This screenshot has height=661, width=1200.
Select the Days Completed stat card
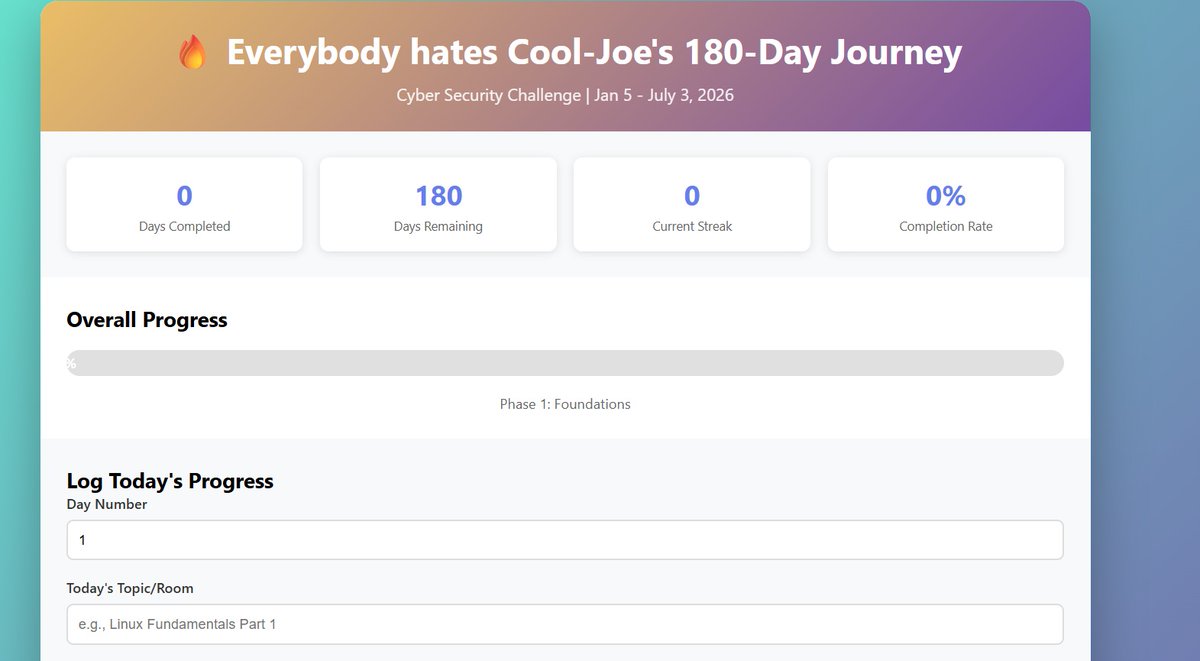(184, 204)
